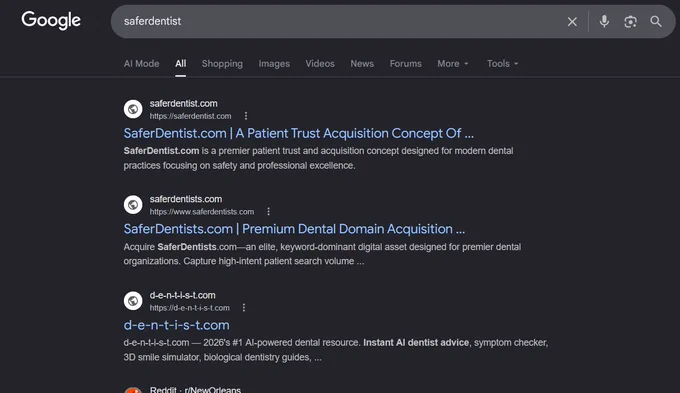Click the saferdentists.com site name
Image resolution: width=680 pixels, height=393 pixels.
[x=186, y=199]
